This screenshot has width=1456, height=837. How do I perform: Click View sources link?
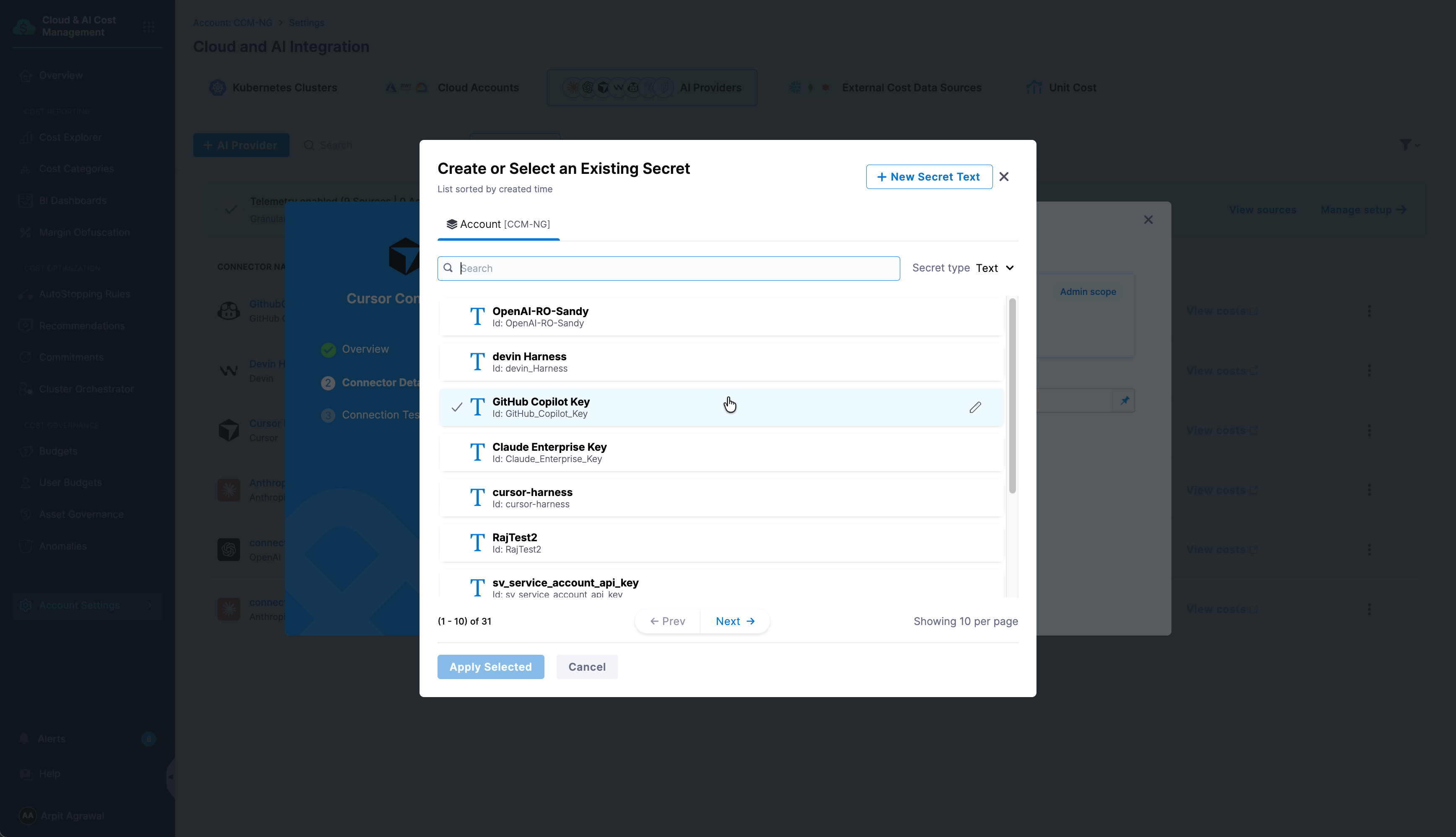[1262, 210]
